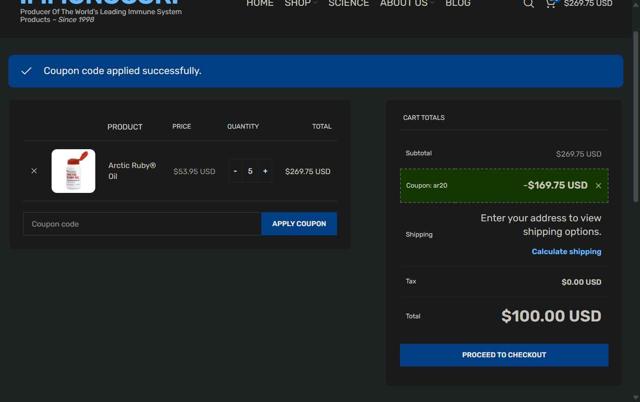This screenshot has height=402, width=640.
Task: Click the CART TOTALS heading
Action: click(x=424, y=118)
